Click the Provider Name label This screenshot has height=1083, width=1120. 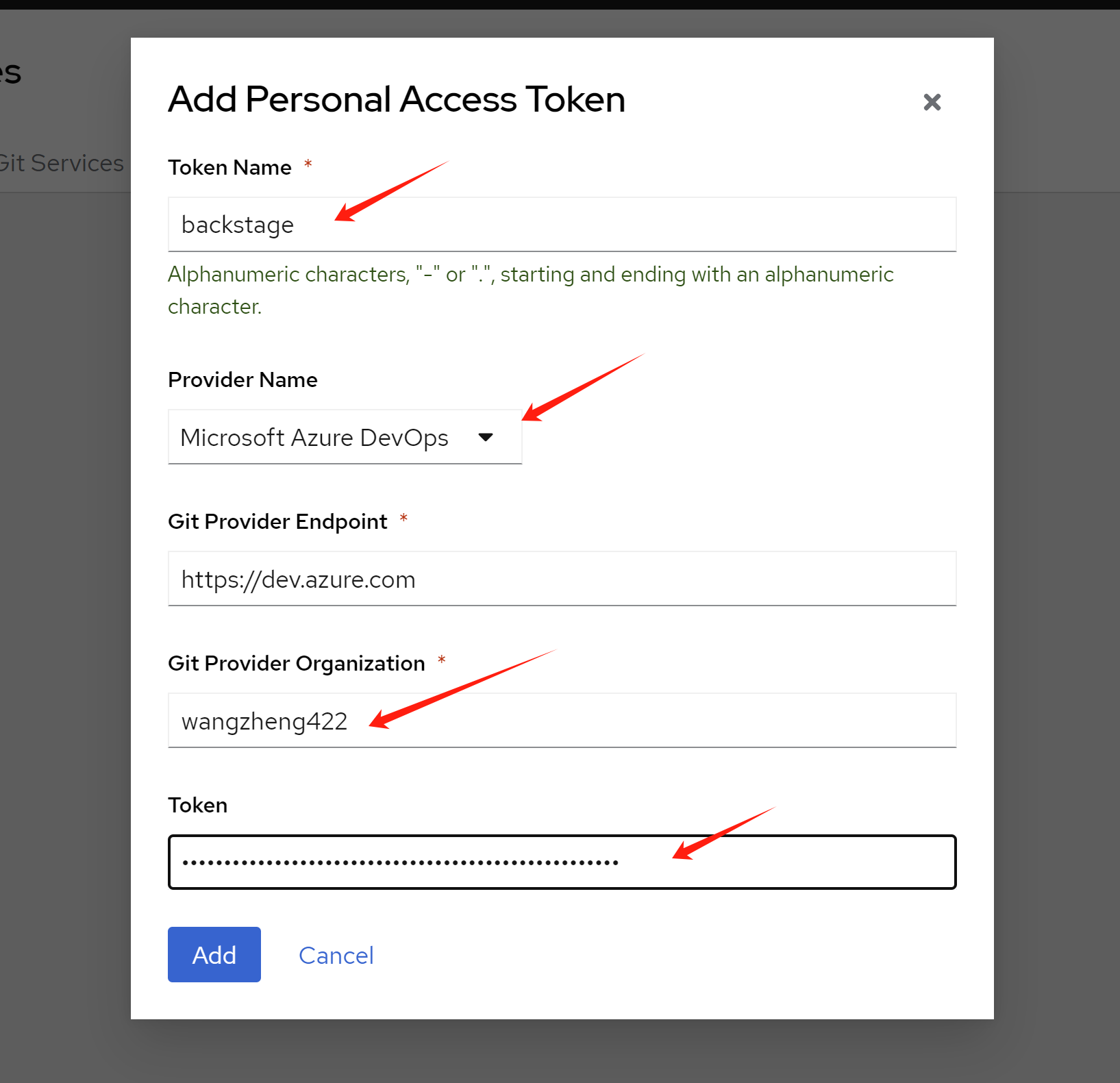coord(242,380)
